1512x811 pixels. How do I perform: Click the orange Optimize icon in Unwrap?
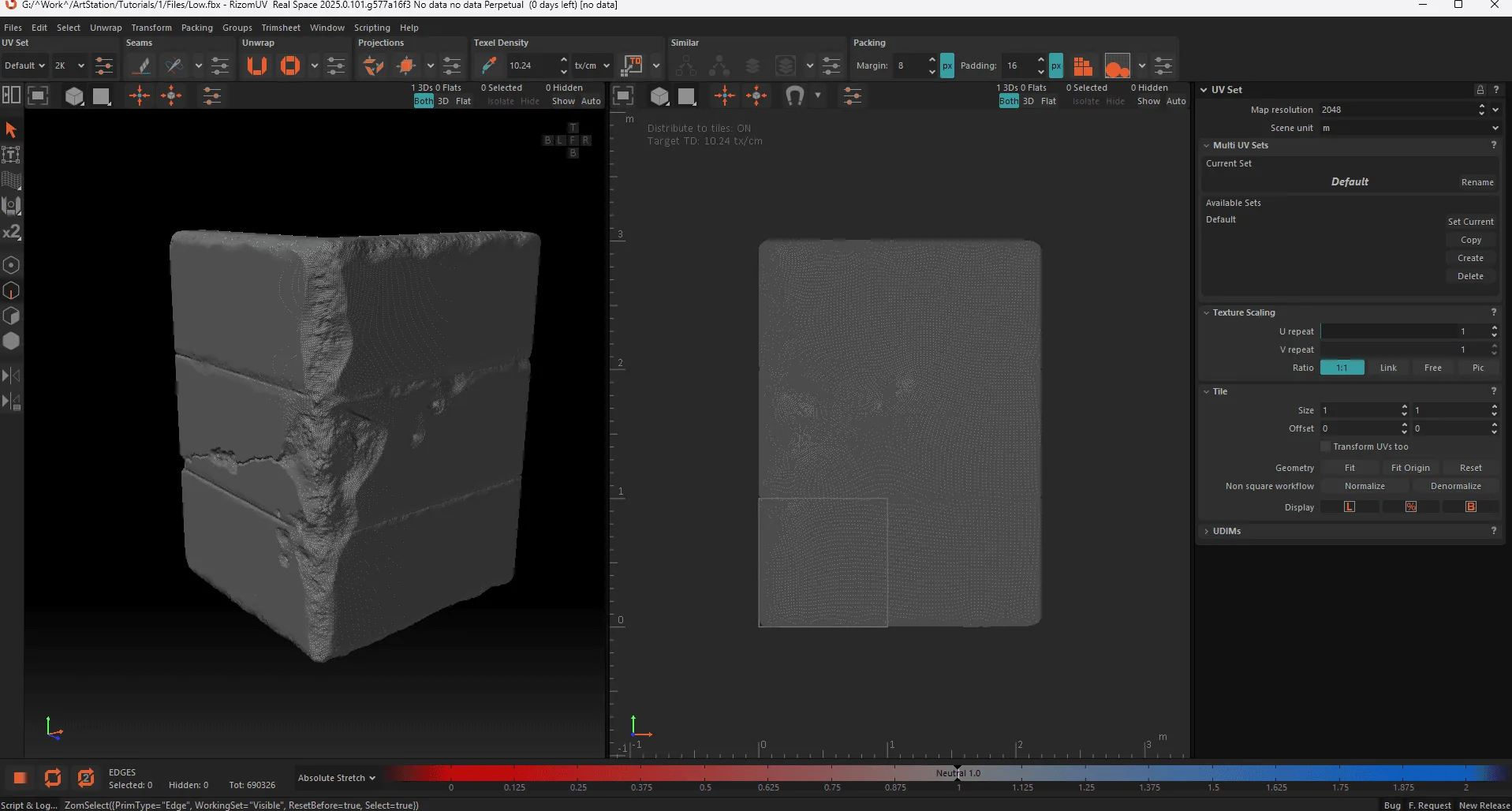290,65
